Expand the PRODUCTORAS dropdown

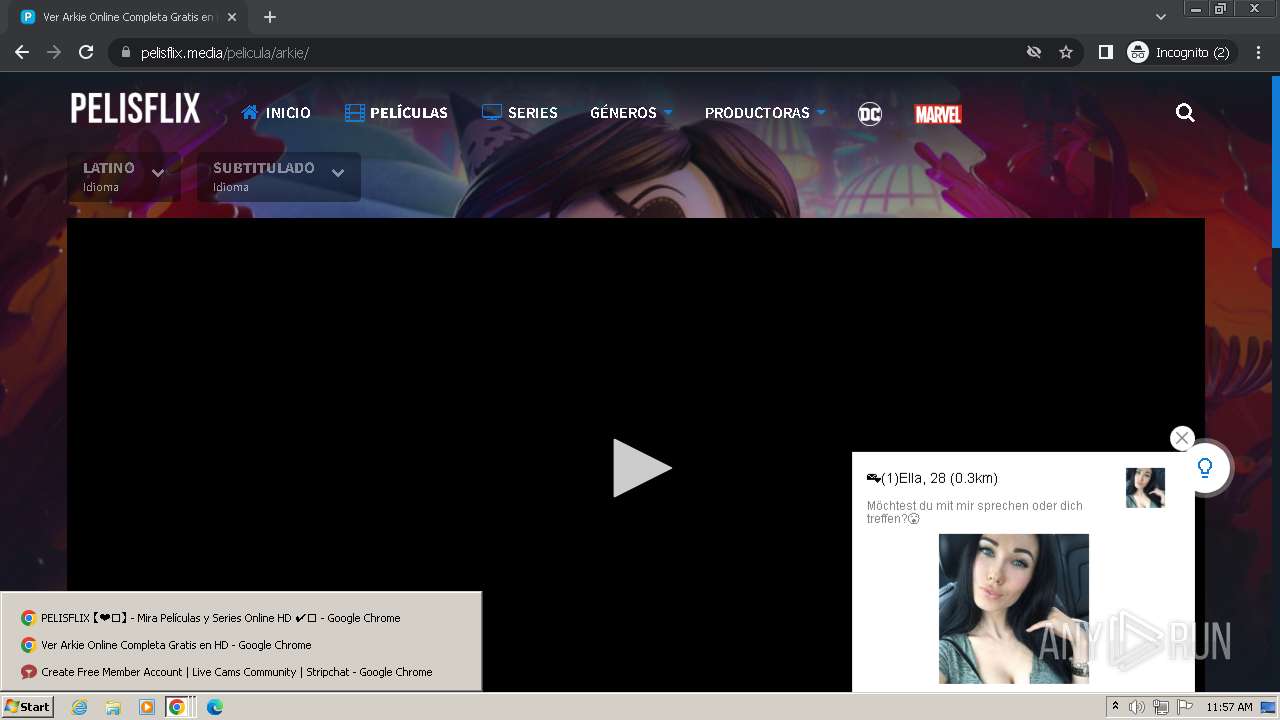pos(765,113)
